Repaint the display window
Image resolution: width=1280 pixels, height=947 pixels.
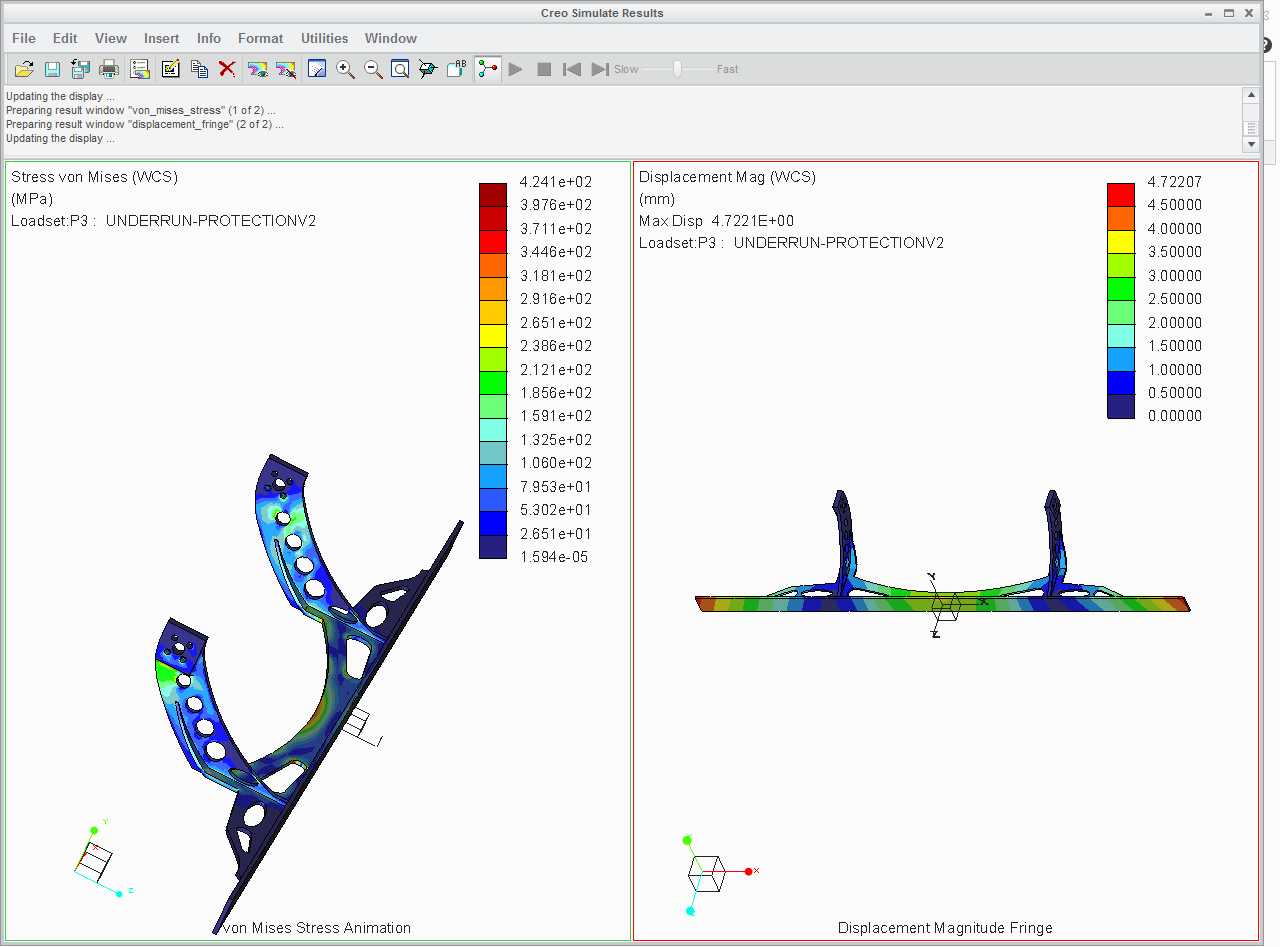click(317, 69)
